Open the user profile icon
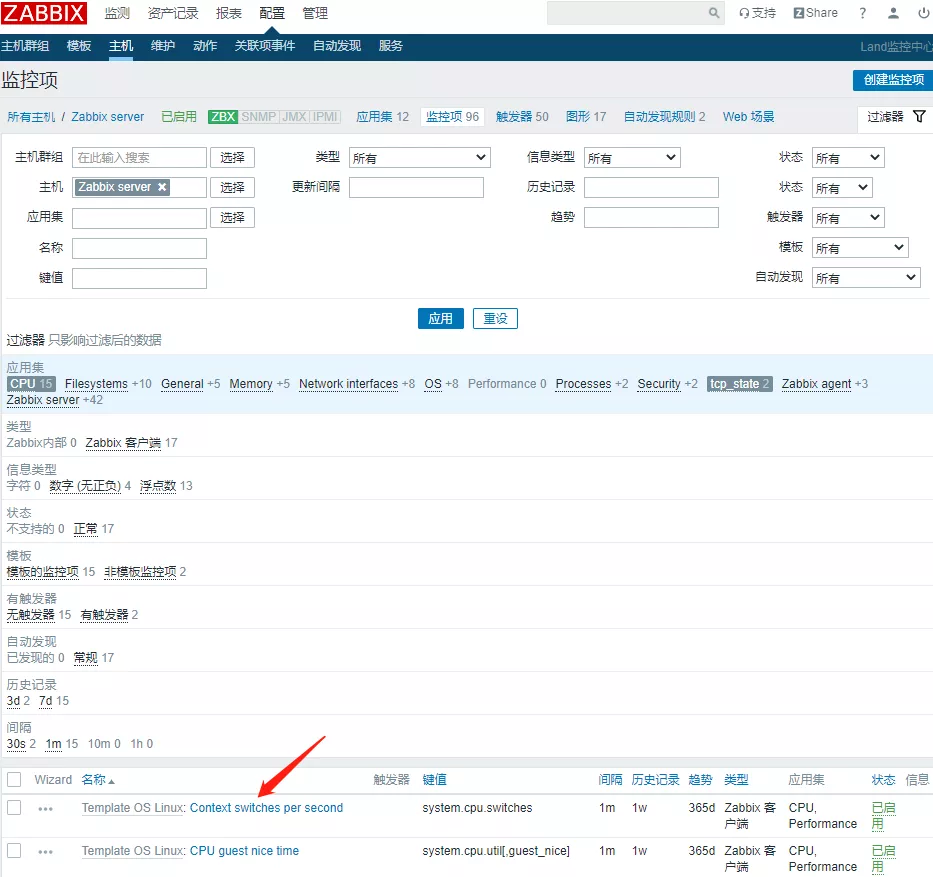 [x=893, y=13]
